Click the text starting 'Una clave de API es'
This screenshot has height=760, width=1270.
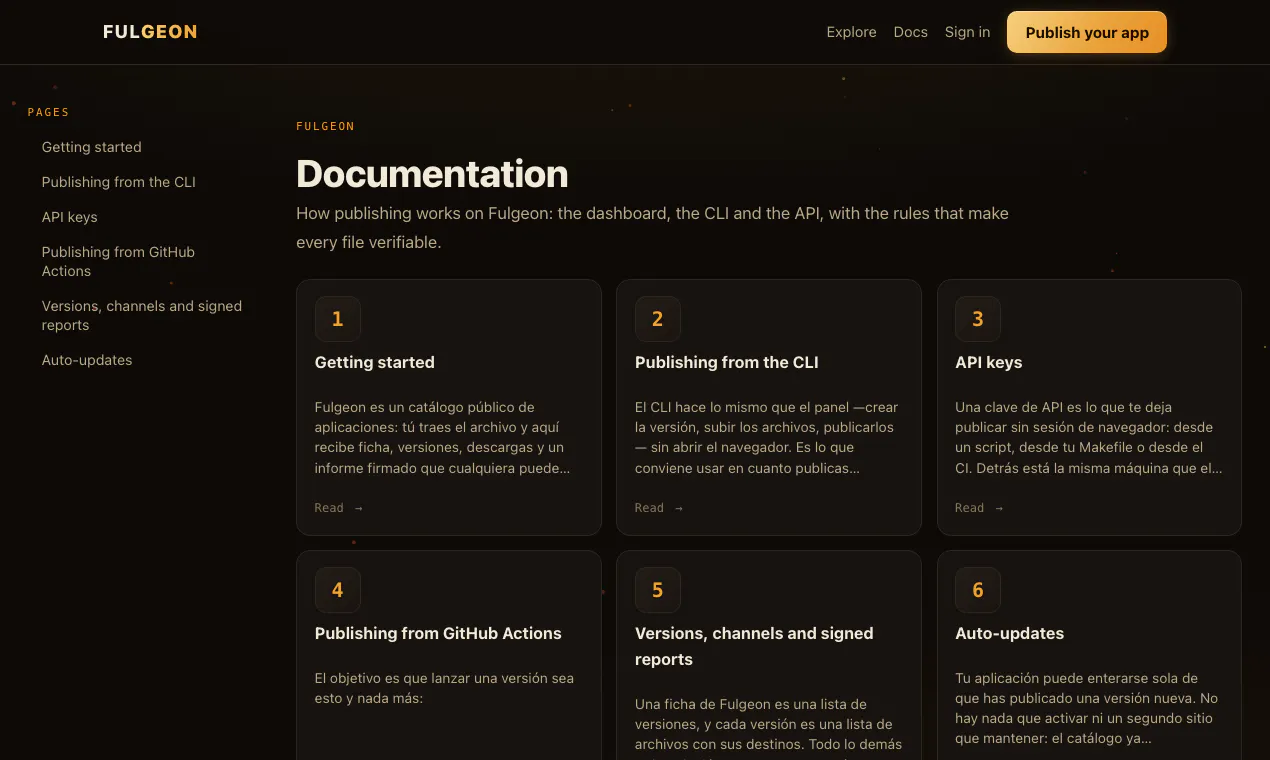[1088, 437]
